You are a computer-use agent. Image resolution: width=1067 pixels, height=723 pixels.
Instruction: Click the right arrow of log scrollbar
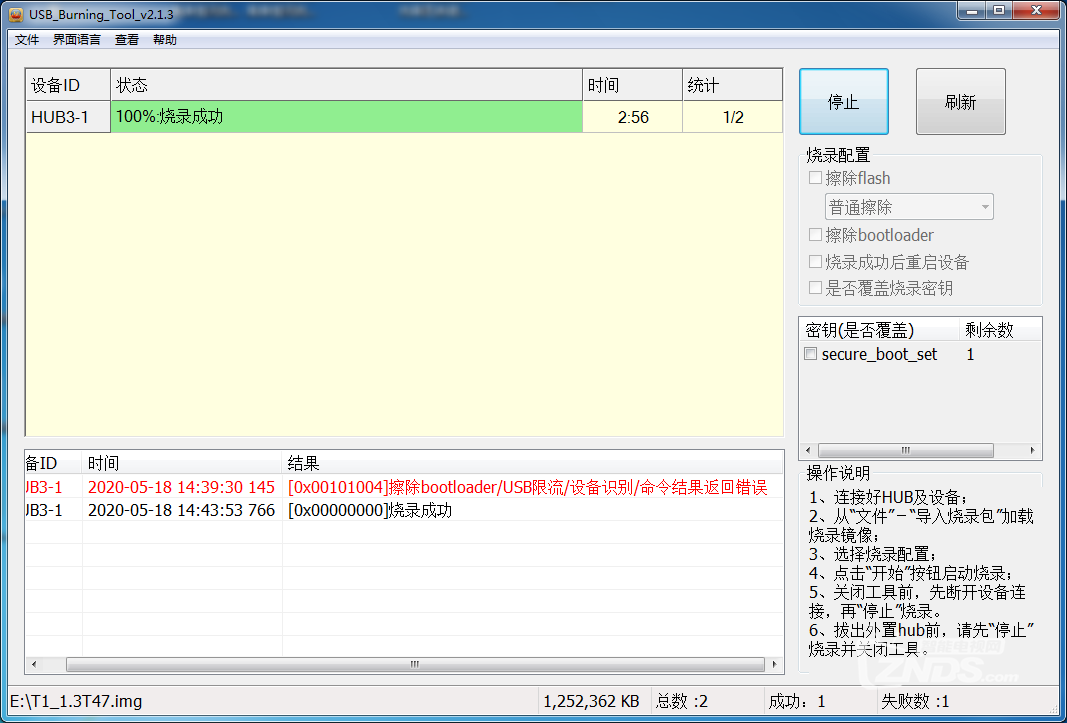coord(776,665)
